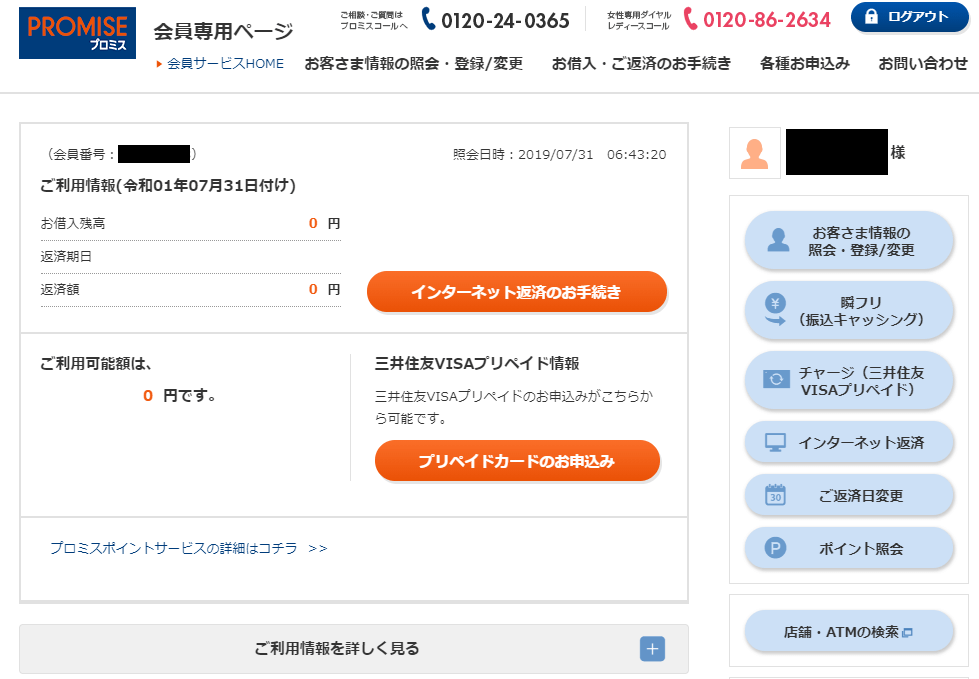This screenshot has height=679, width=979.
Task: Click インターネット返済のお手続き orange button
Action: 517,291
